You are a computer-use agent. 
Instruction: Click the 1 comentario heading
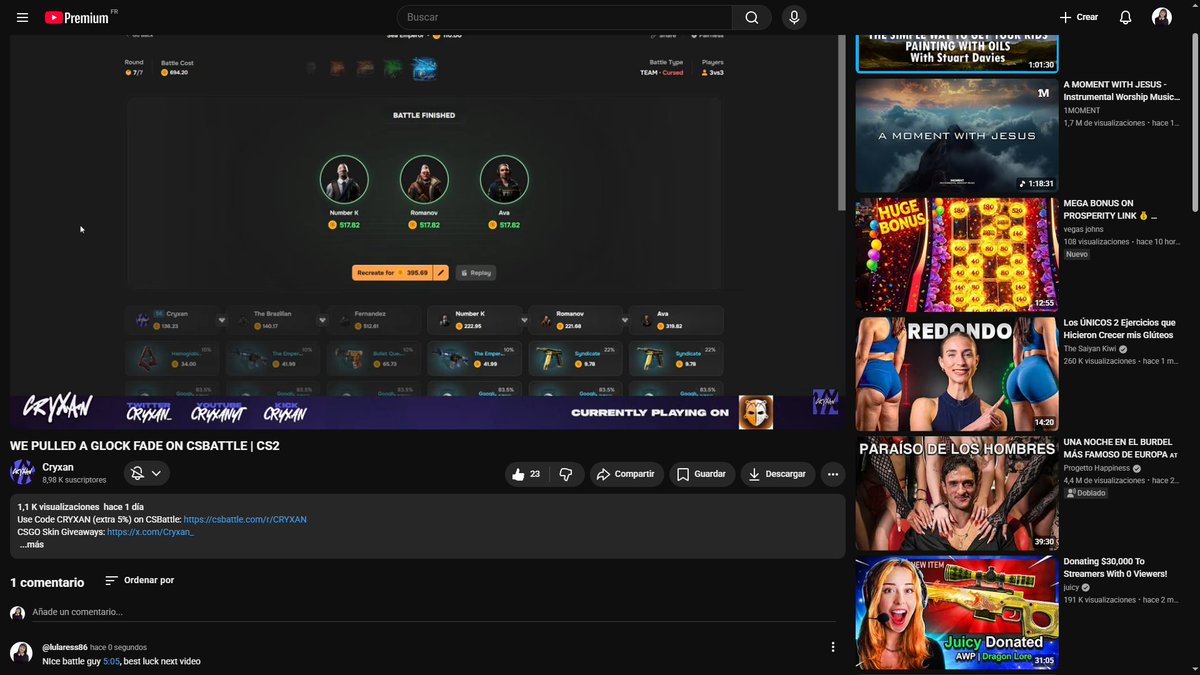coord(47,582)
